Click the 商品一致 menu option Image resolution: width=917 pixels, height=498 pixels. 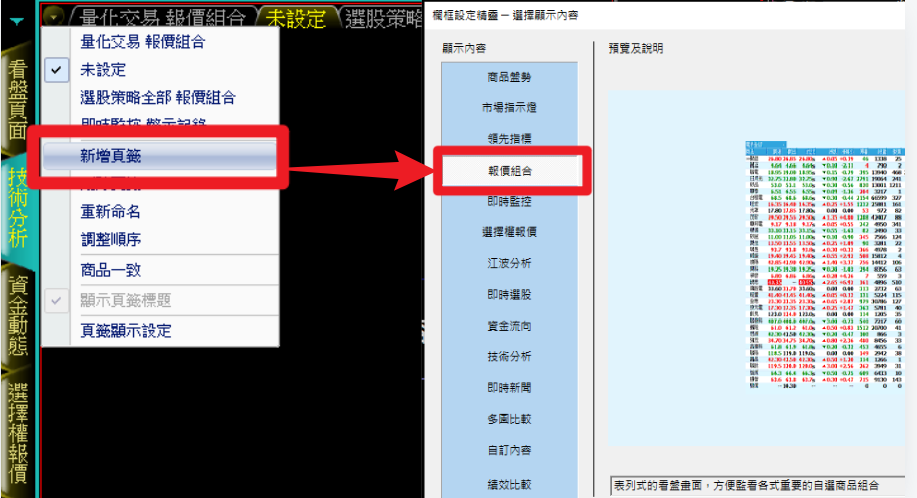pyautogui.click(x=111, y=270)
